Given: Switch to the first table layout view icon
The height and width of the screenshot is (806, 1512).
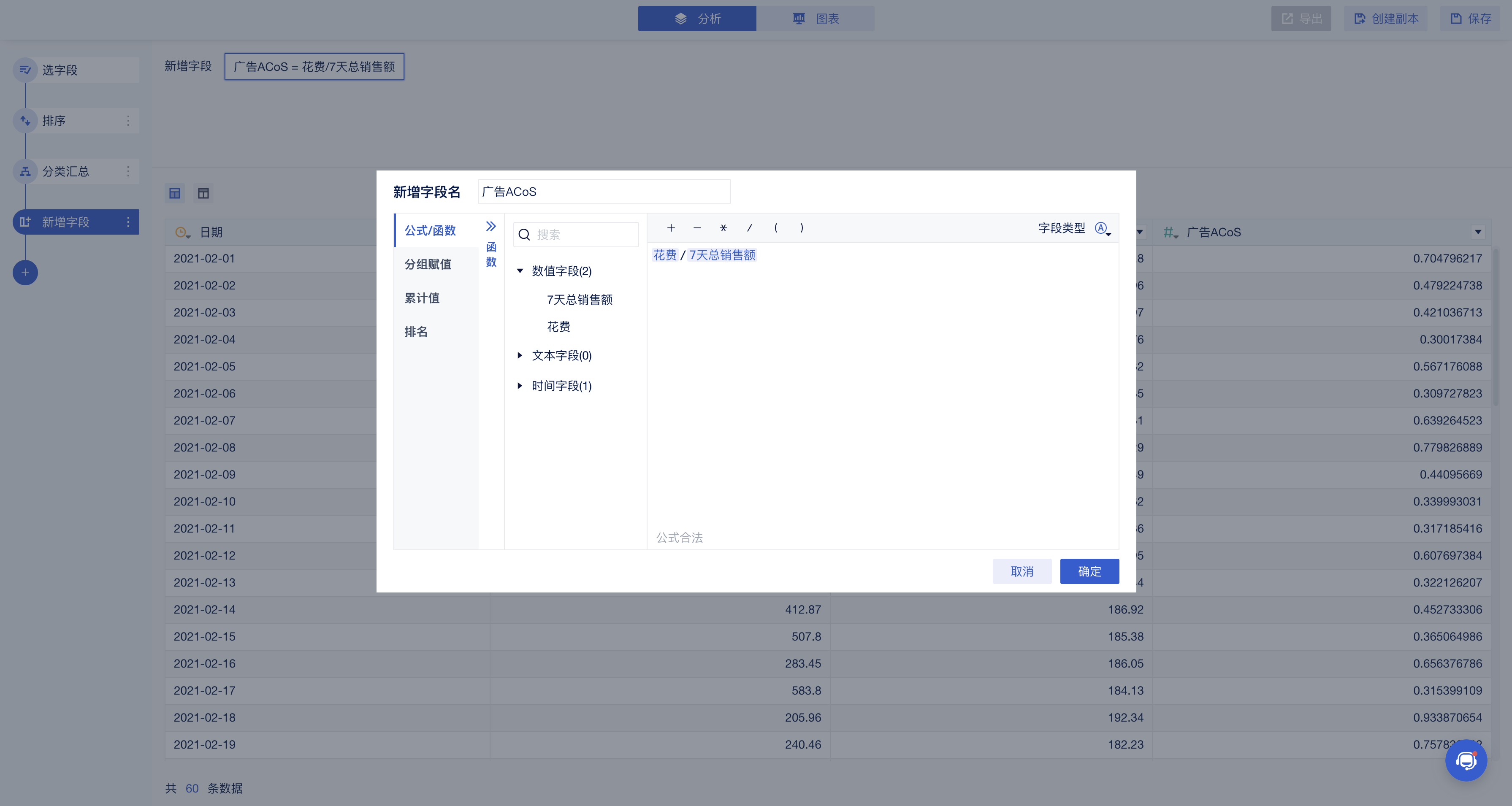Looking at the screenshot, I should (x=175, y=194).
